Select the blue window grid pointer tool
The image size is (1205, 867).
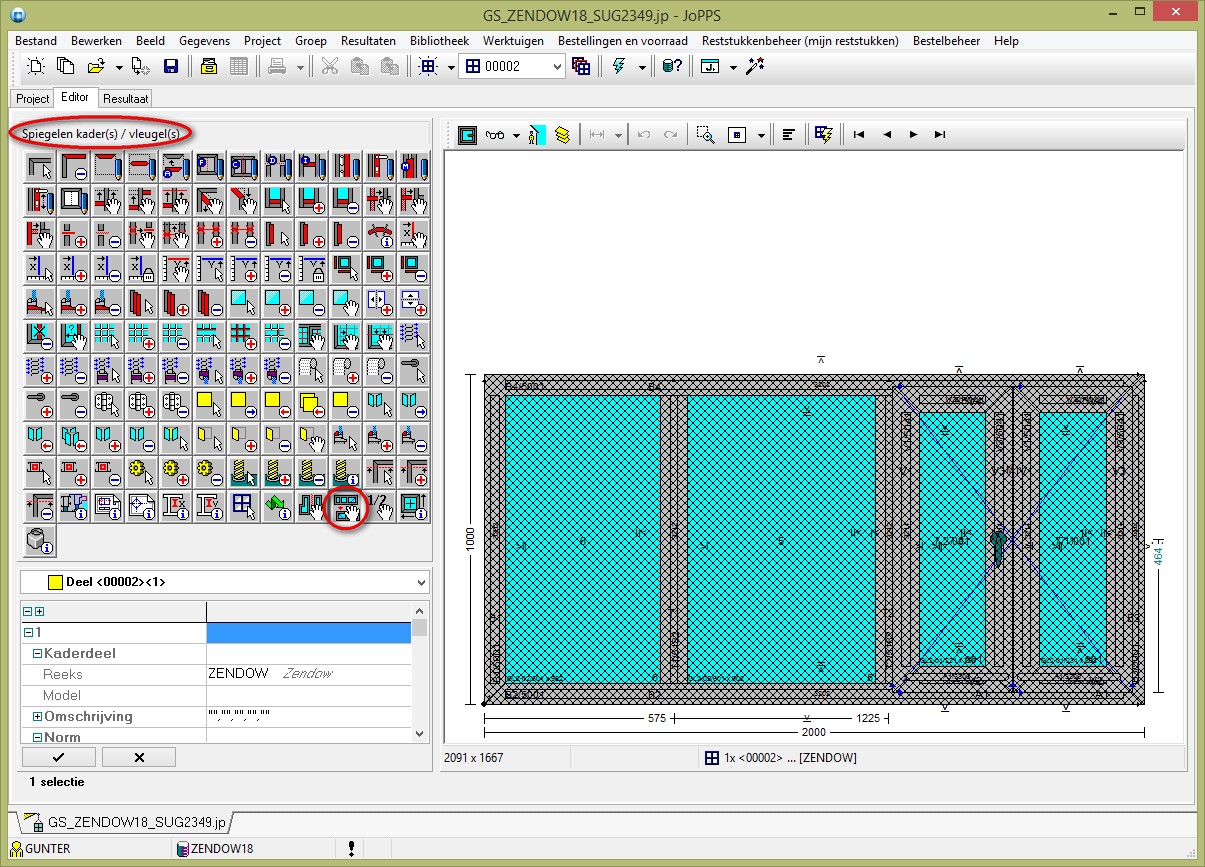[244, 506]
